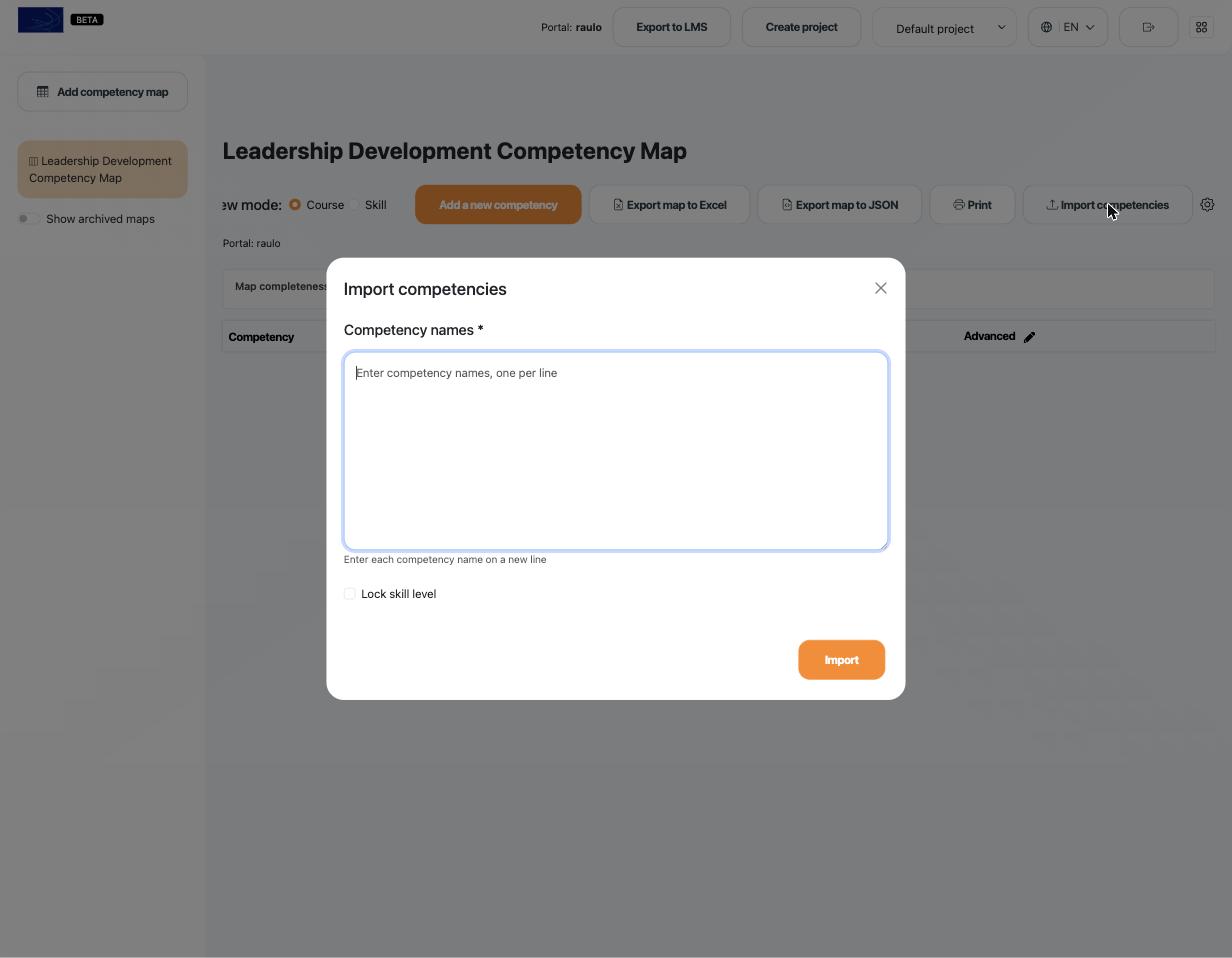Click the Competency column header
This screenshot has width=1232, height=958.
(261, 337)
